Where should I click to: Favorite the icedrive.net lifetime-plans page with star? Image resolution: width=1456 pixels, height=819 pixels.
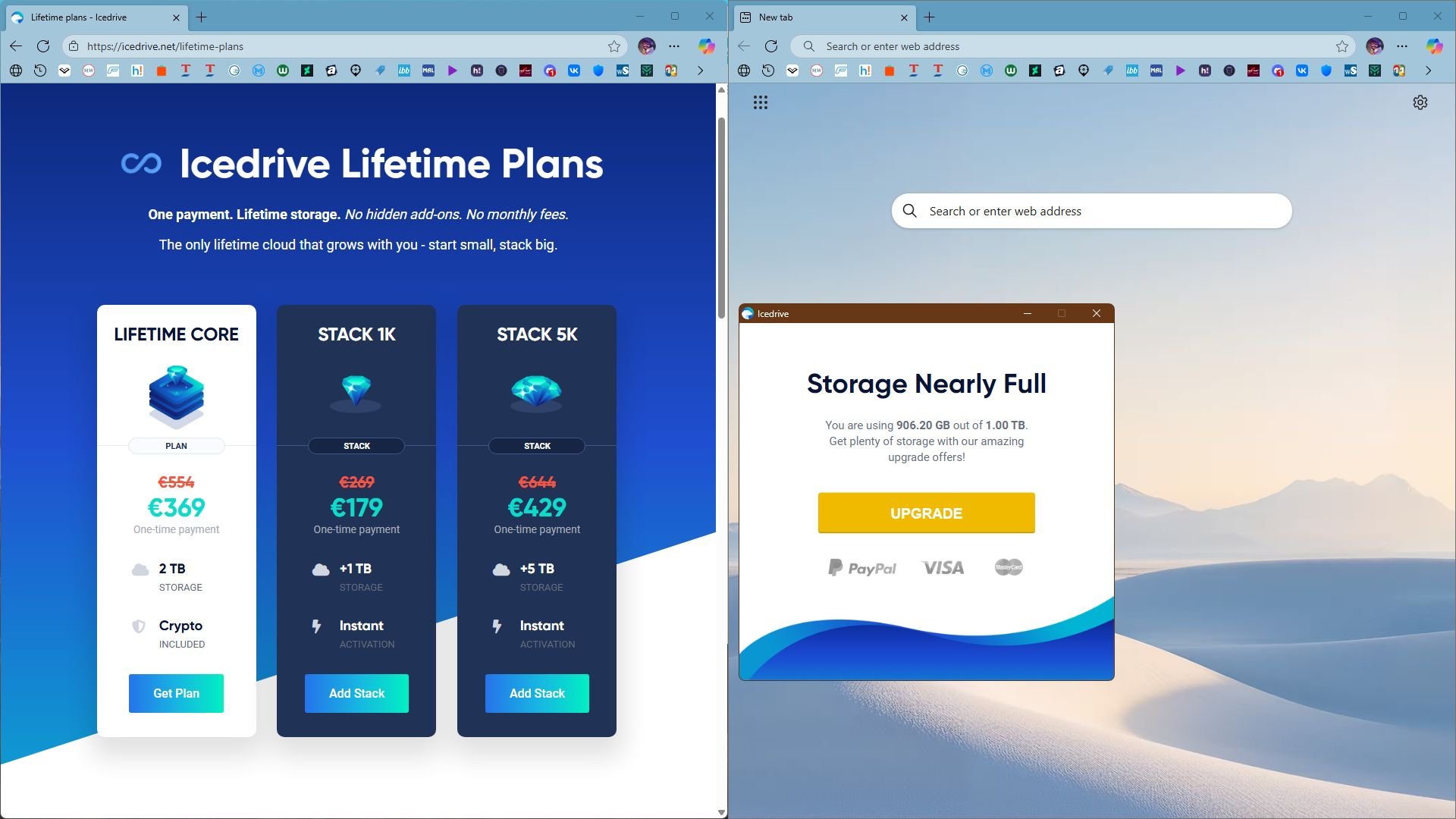tap(614, 46)
